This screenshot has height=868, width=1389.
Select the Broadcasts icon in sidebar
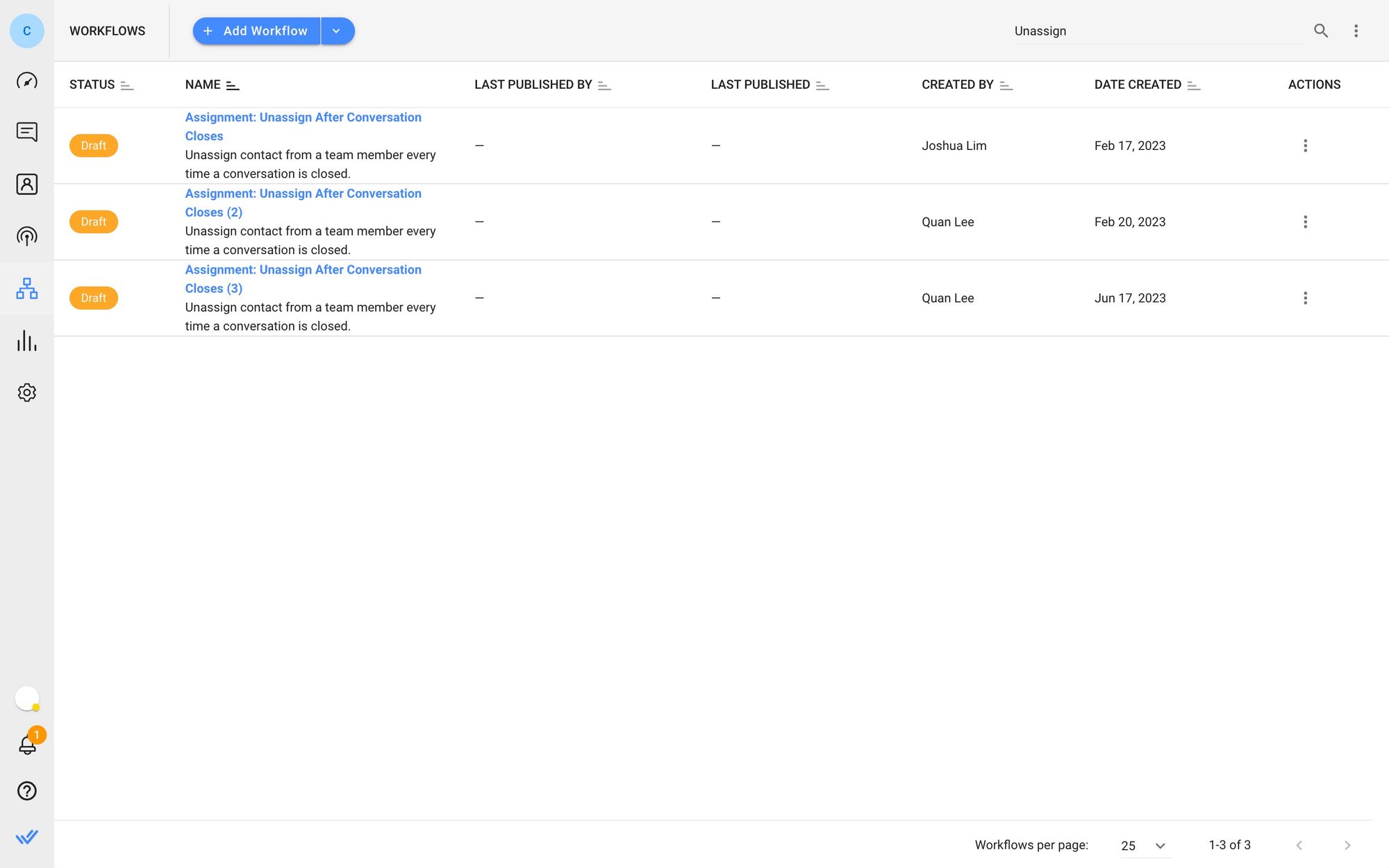[27, 236]
